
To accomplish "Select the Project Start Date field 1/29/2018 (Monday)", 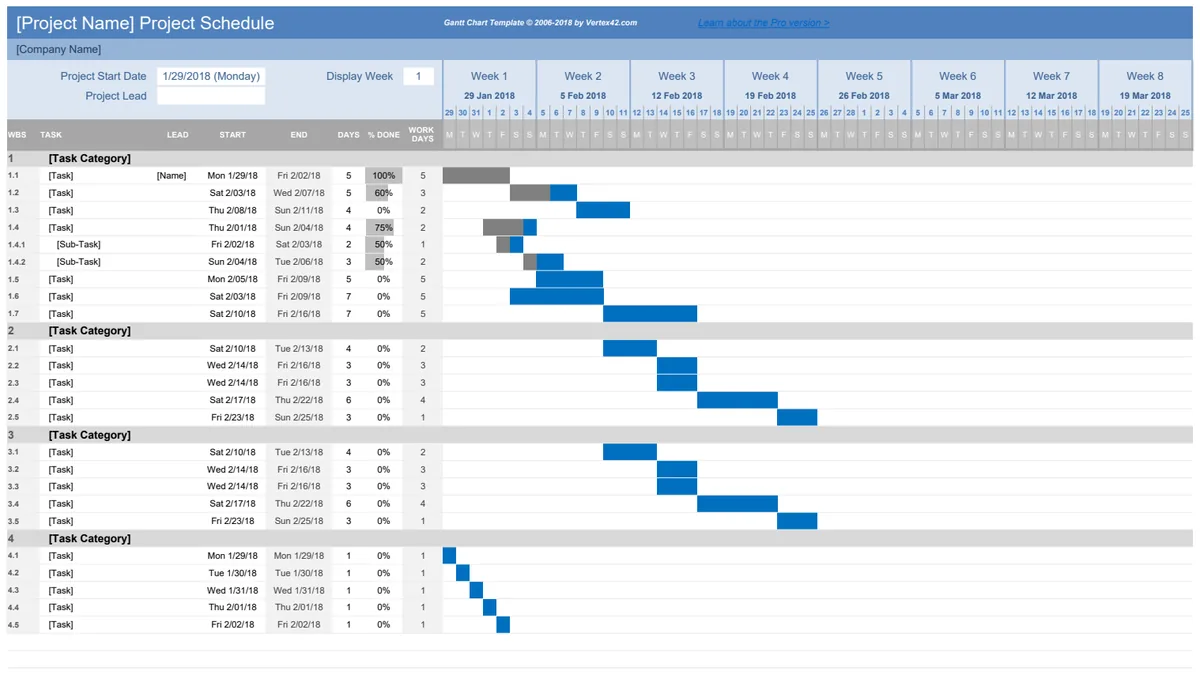I will pyautogui.click(x=211, y=76).
